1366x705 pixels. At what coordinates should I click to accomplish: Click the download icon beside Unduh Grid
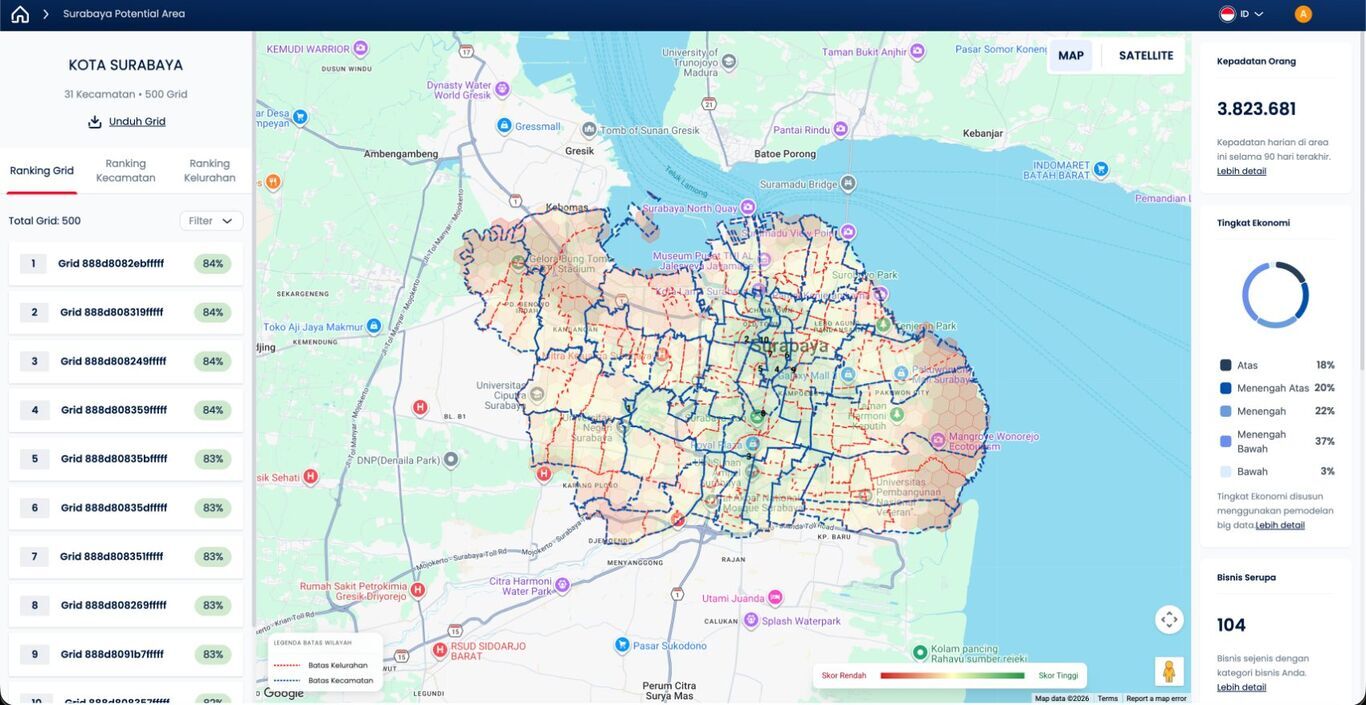click(95, 122)
